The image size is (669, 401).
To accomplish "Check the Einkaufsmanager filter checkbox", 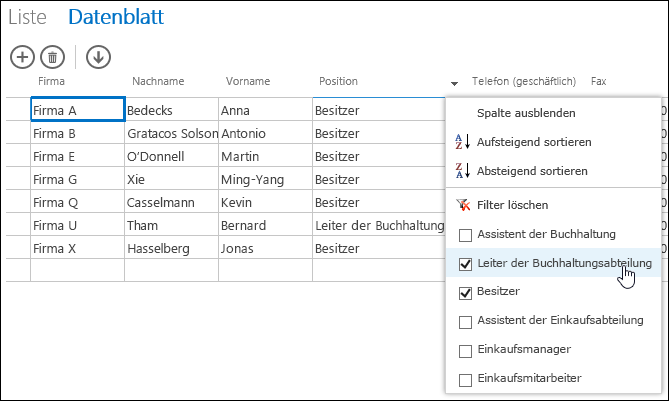I will (x=465, y=351).
